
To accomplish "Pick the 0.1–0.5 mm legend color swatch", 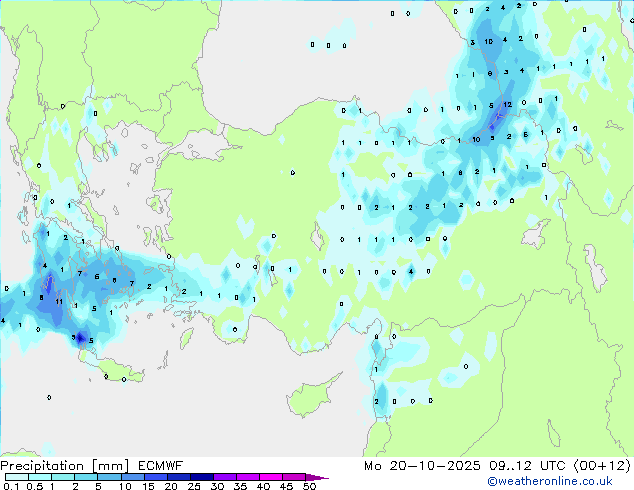I will click(x=17, y=477).
